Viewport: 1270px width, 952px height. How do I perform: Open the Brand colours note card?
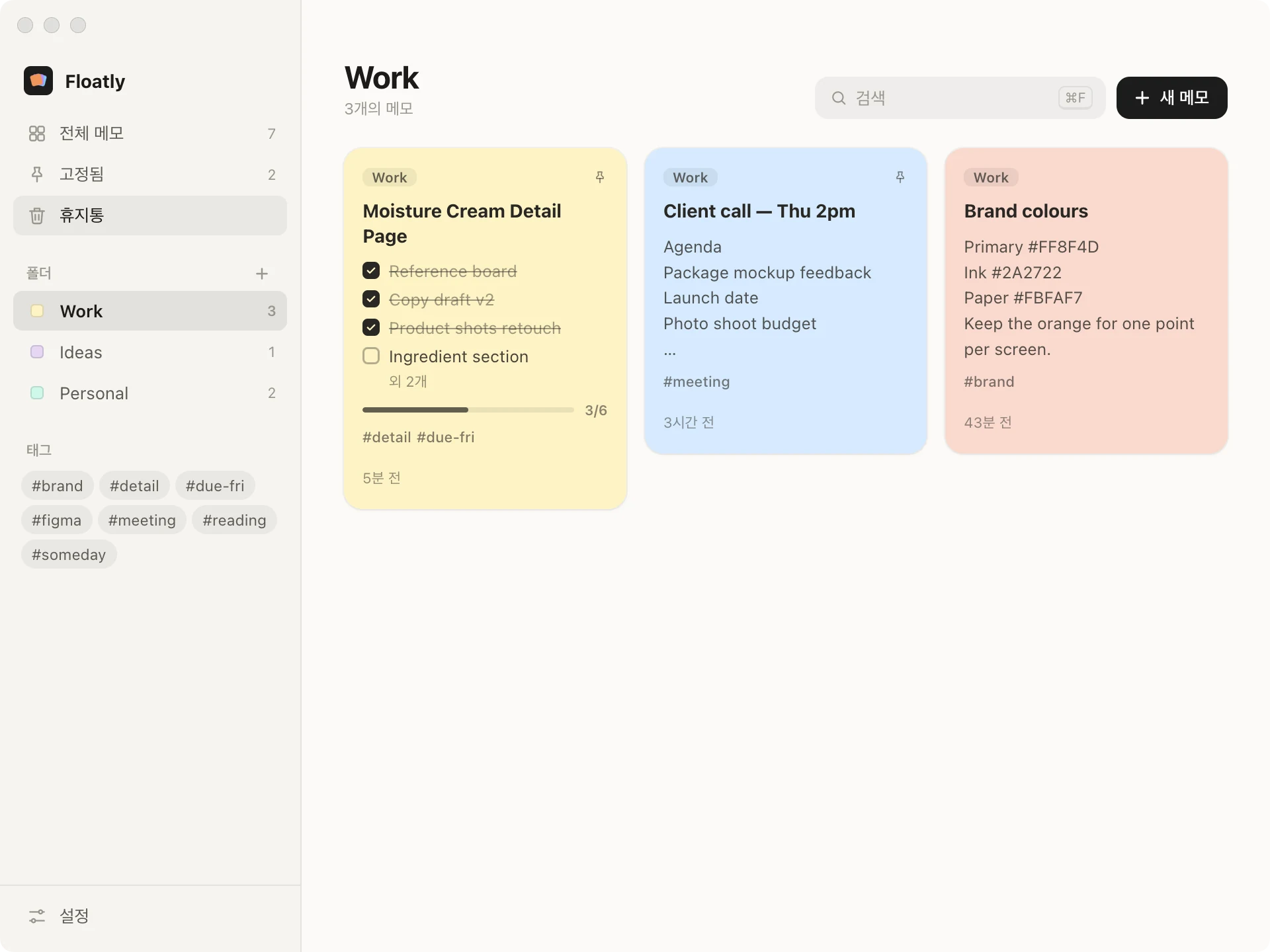point(1086,301)
